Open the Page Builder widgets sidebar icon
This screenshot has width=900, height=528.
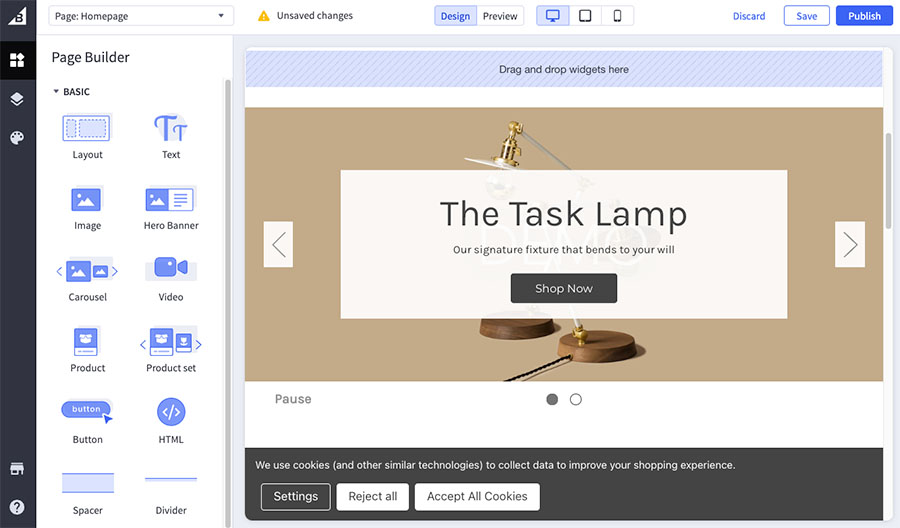pyautogui.click(x=17, y=60)
